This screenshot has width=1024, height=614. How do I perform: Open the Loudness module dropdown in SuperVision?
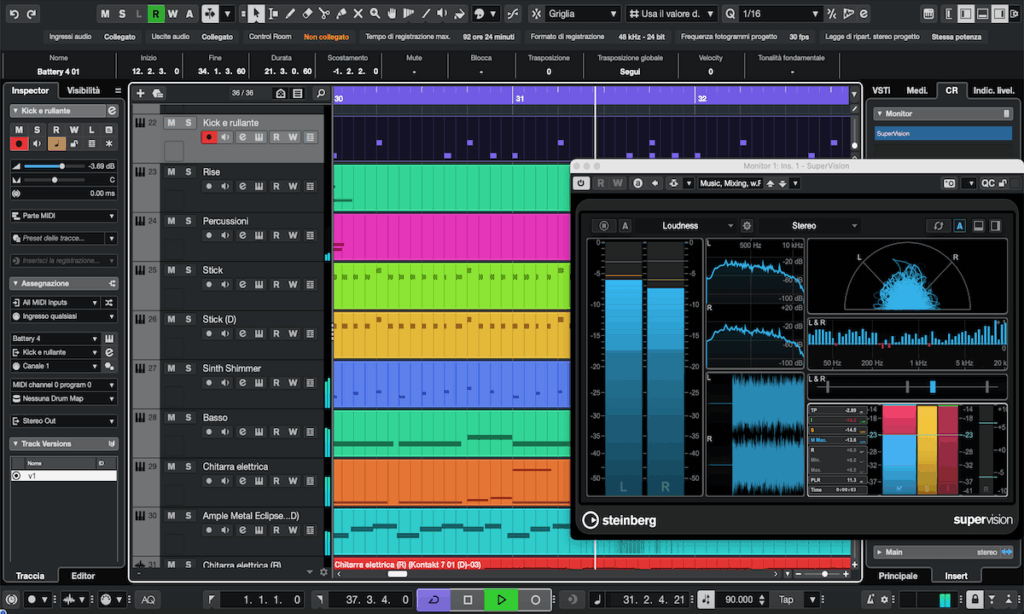coord(687,225)
